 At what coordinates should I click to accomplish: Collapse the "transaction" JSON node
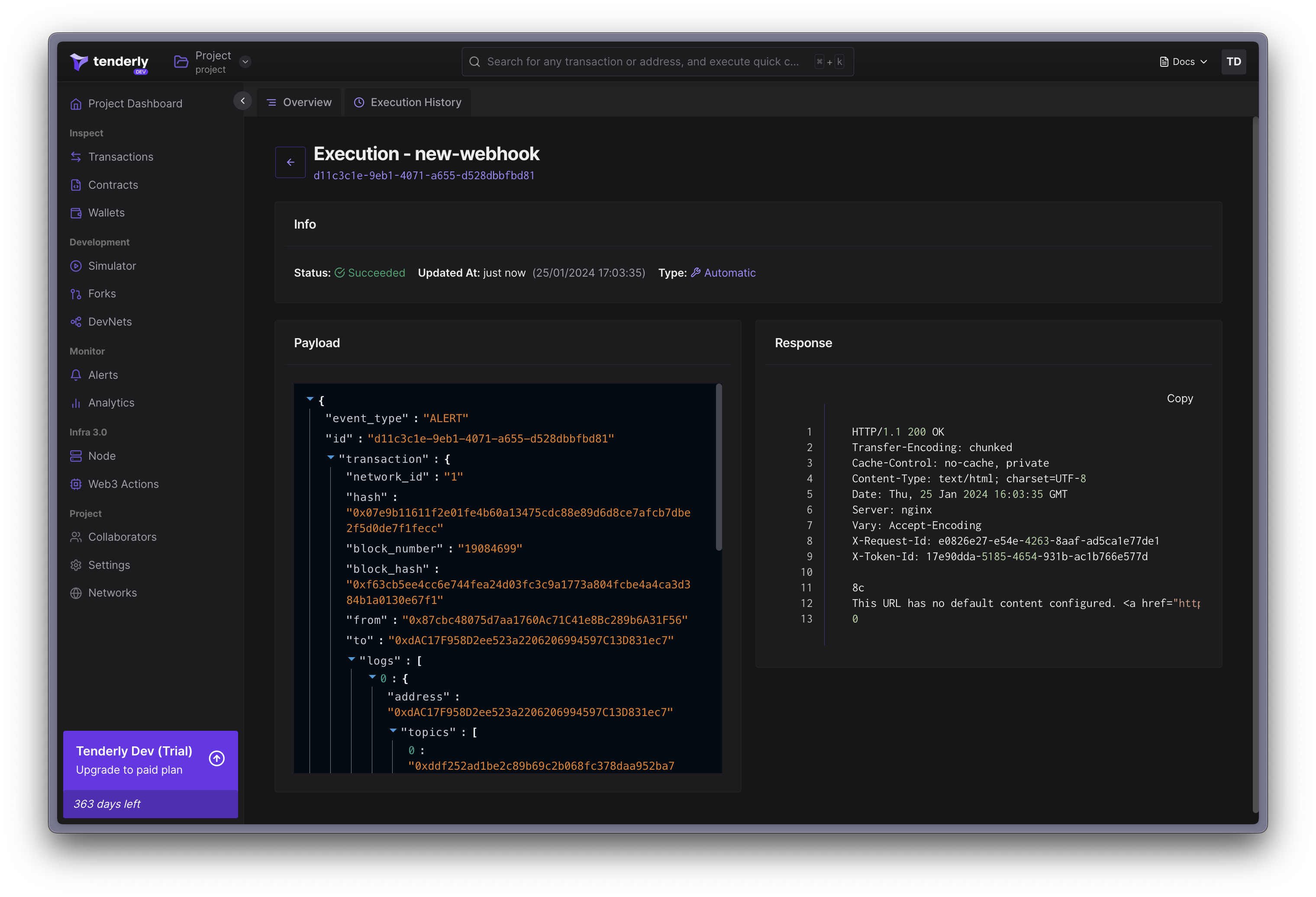point(331,457)
